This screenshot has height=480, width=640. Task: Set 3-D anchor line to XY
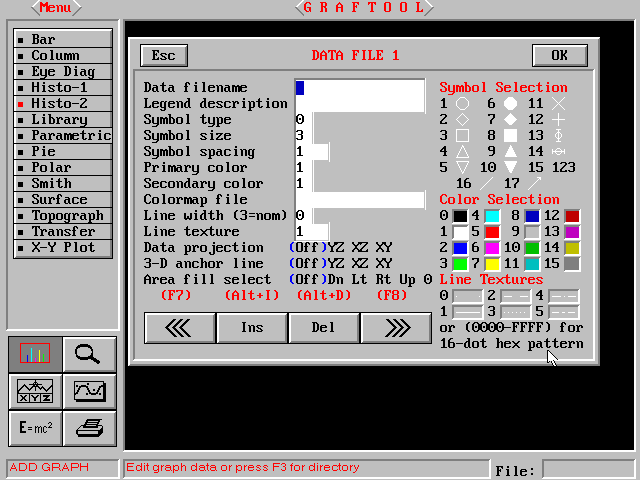click(x=384, y=263)
